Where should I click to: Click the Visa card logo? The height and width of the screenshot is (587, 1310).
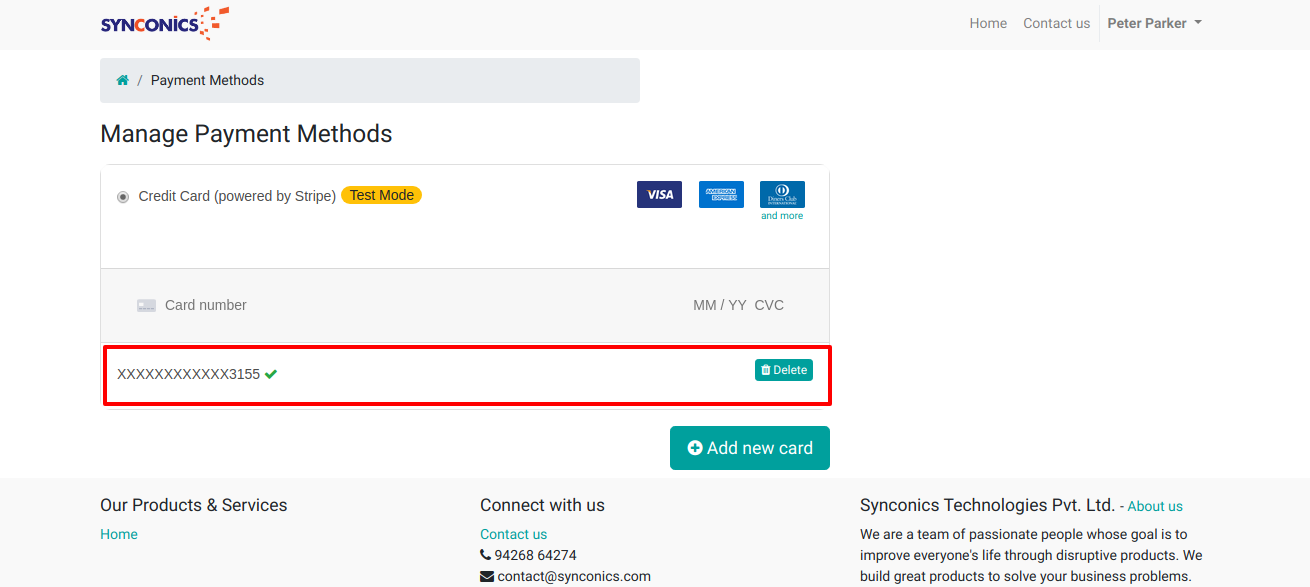(x=659, y=194)
